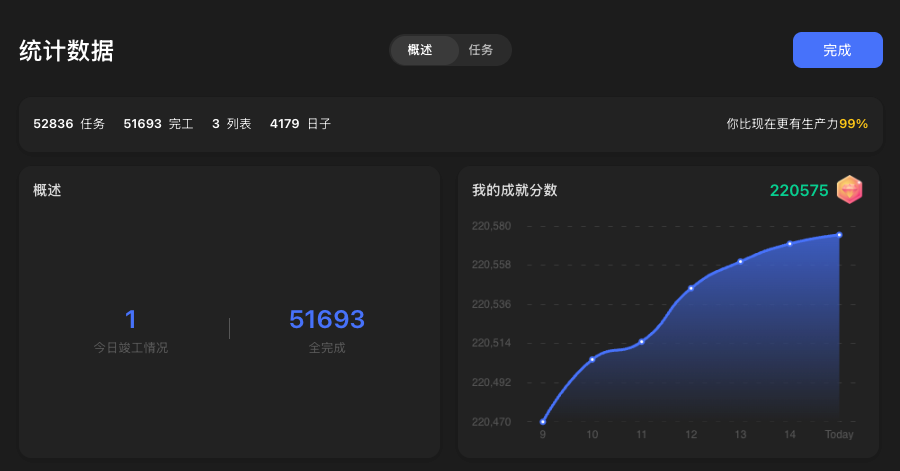Click the 220,492 axis label

coord(491,382)
